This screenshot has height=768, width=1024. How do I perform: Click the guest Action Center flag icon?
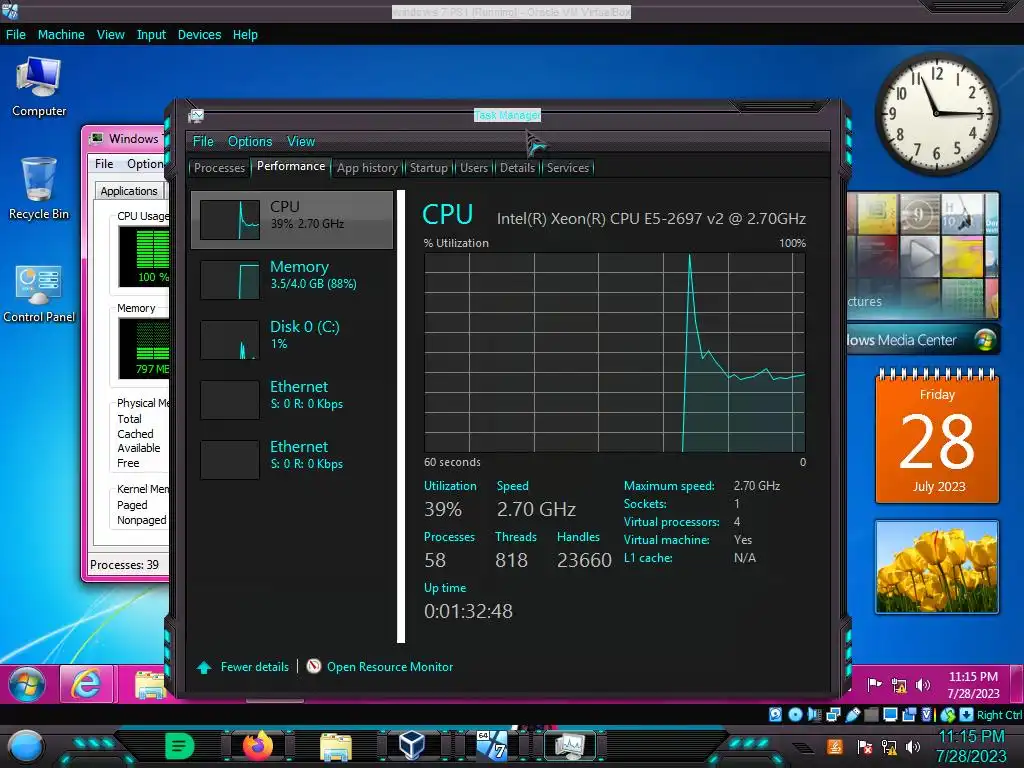[x=874, y=684]
